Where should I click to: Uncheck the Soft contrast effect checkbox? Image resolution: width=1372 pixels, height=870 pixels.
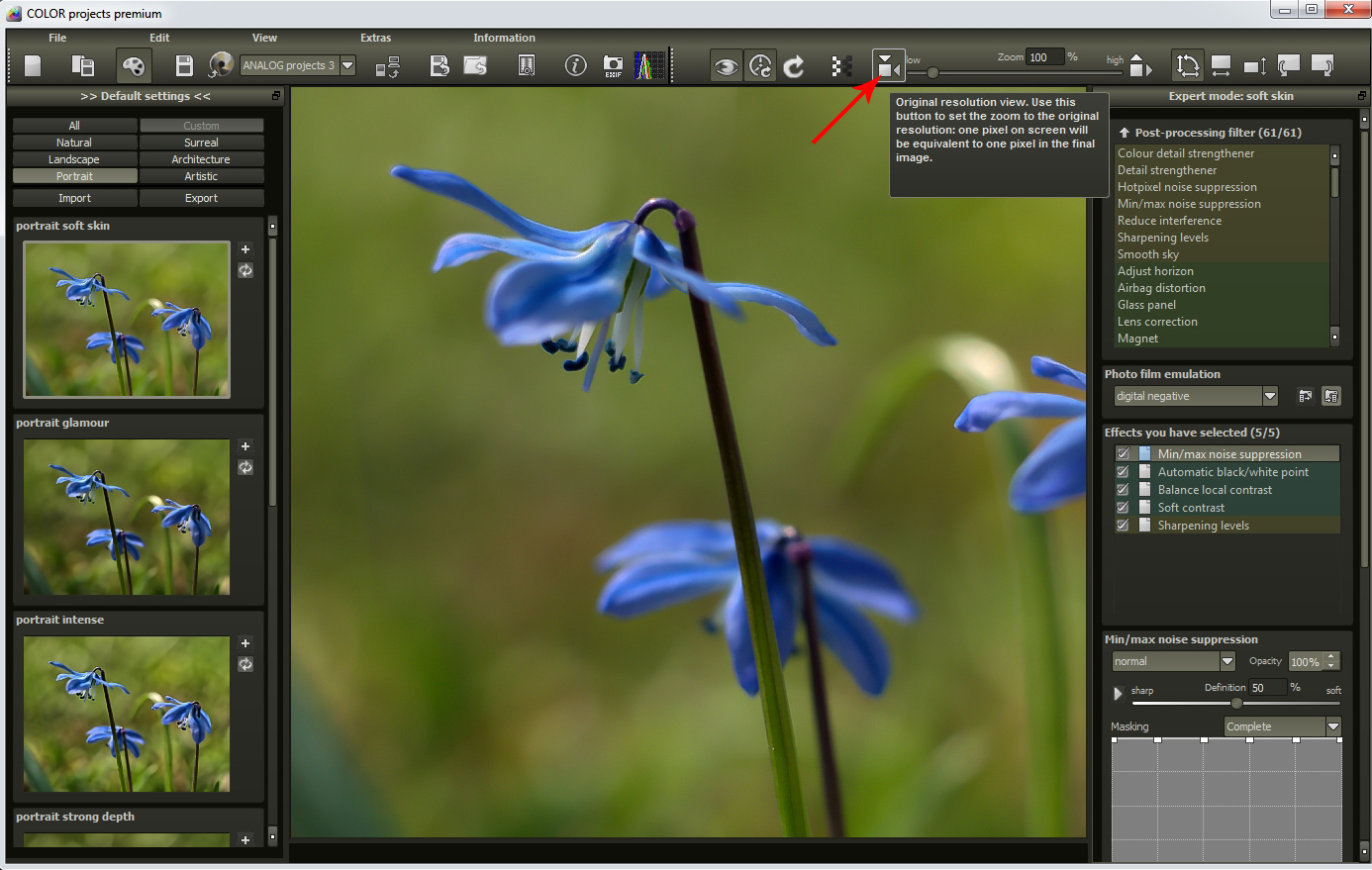(x=1123, y=508)
